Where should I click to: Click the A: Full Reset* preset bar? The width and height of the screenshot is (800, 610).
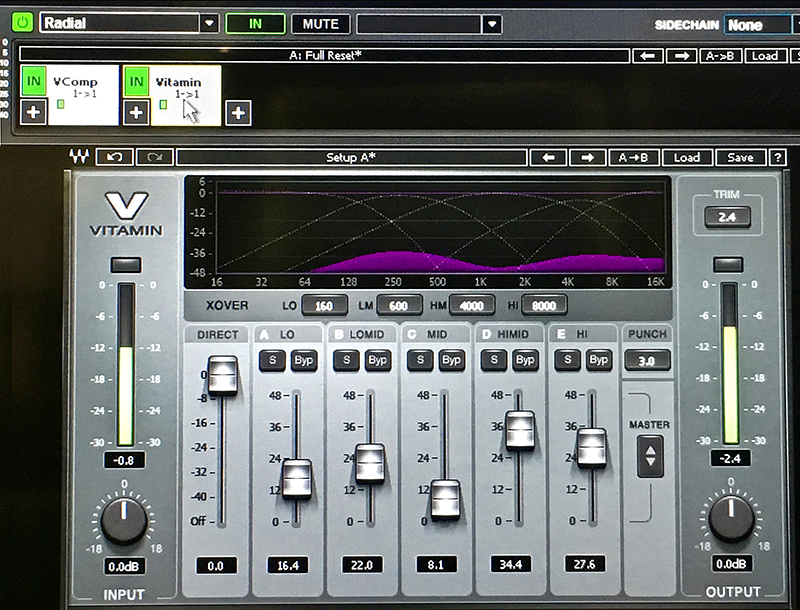coord(324,55)
